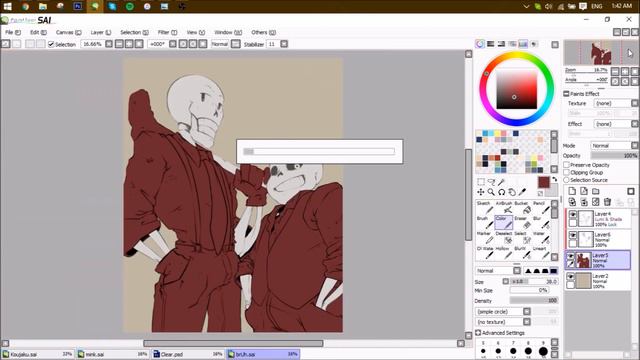Viewport: 640px width, 360px height.
Task: Pick the magic wand tool
Action: 502,182
